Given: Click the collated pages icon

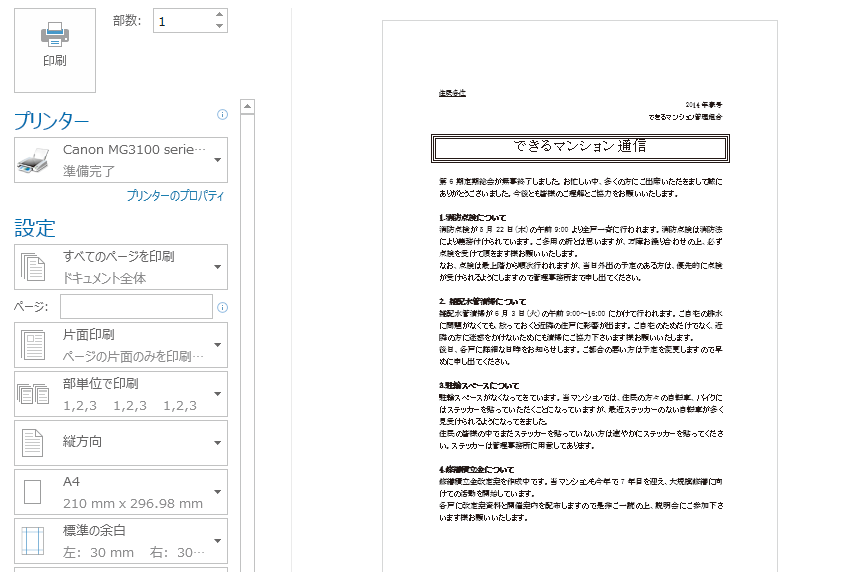Looking at the screenshot, I should click(33, 394).
